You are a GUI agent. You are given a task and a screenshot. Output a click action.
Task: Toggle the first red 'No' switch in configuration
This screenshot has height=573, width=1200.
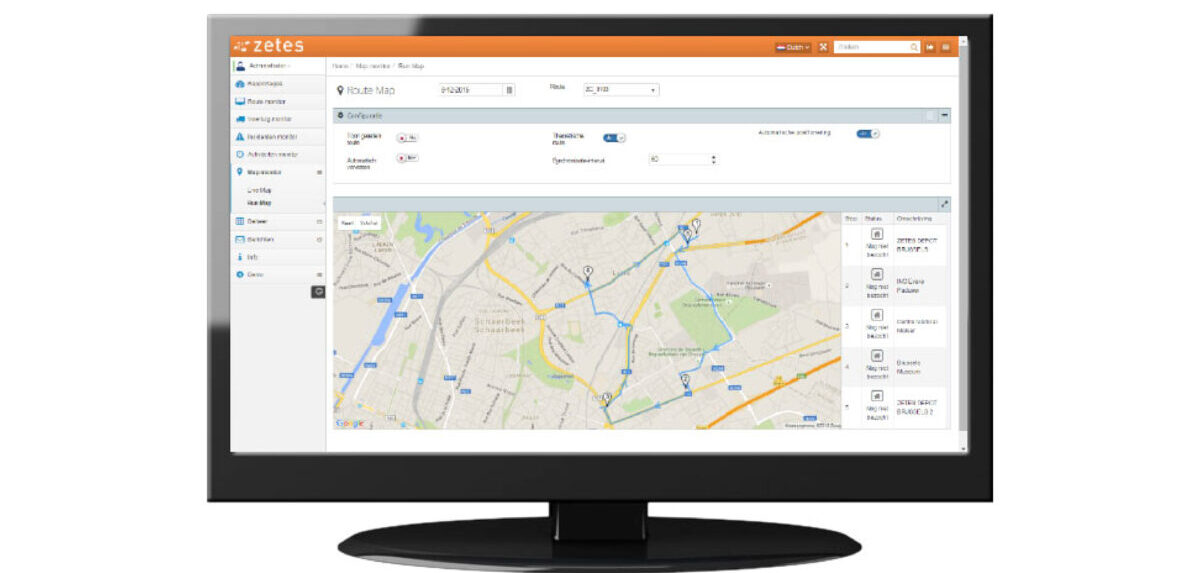pos(408,138)
